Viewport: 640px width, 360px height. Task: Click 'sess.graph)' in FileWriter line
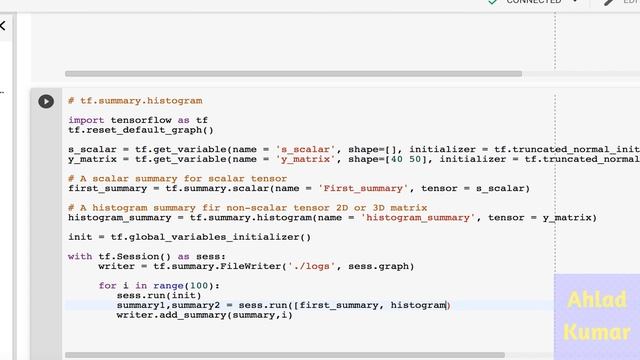point(381,267)
